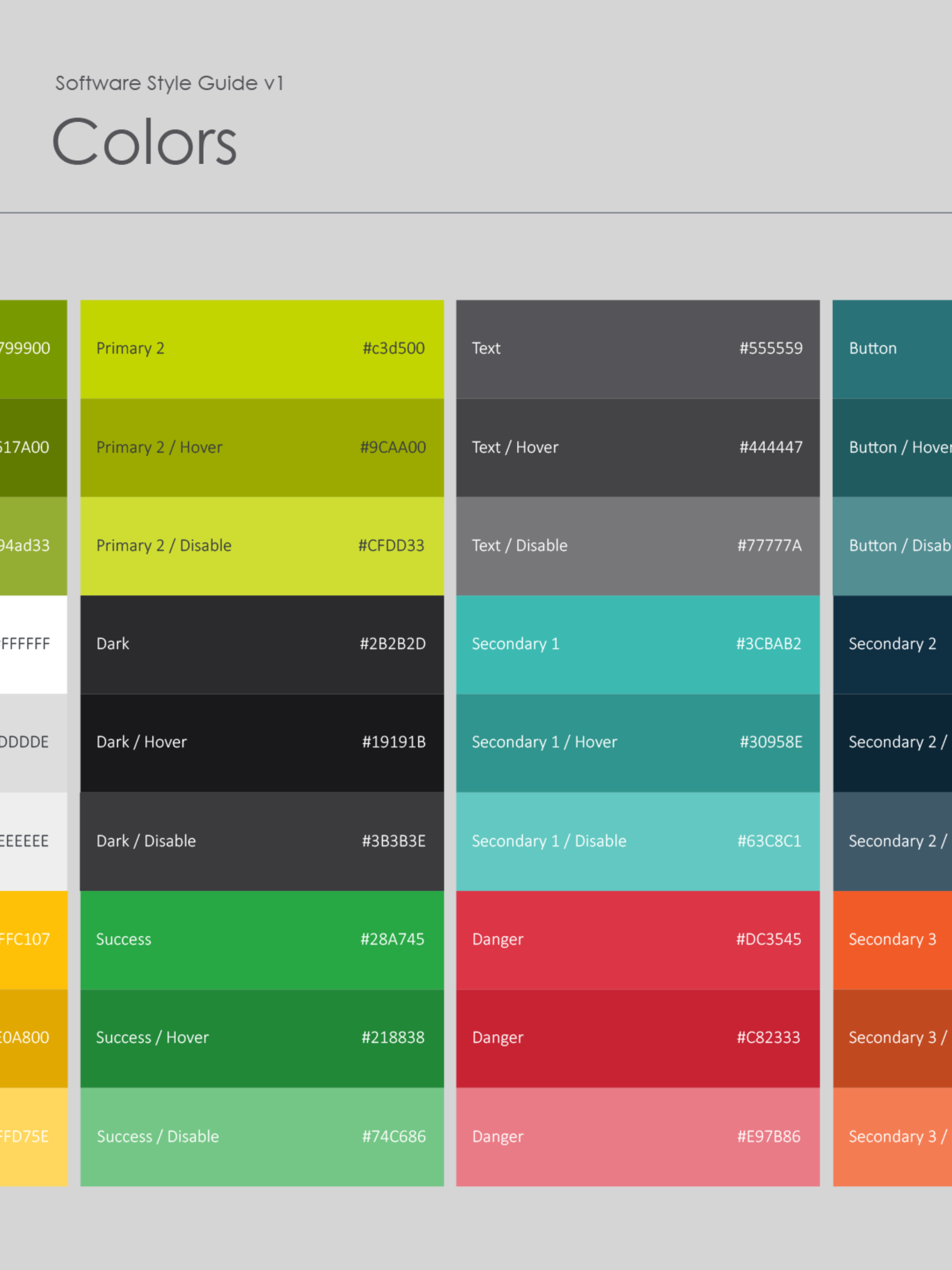The height and width of the screenshot is (1270, 952).
Task: Pick the Text / Hover swatch
Action: tap(638, 448)
